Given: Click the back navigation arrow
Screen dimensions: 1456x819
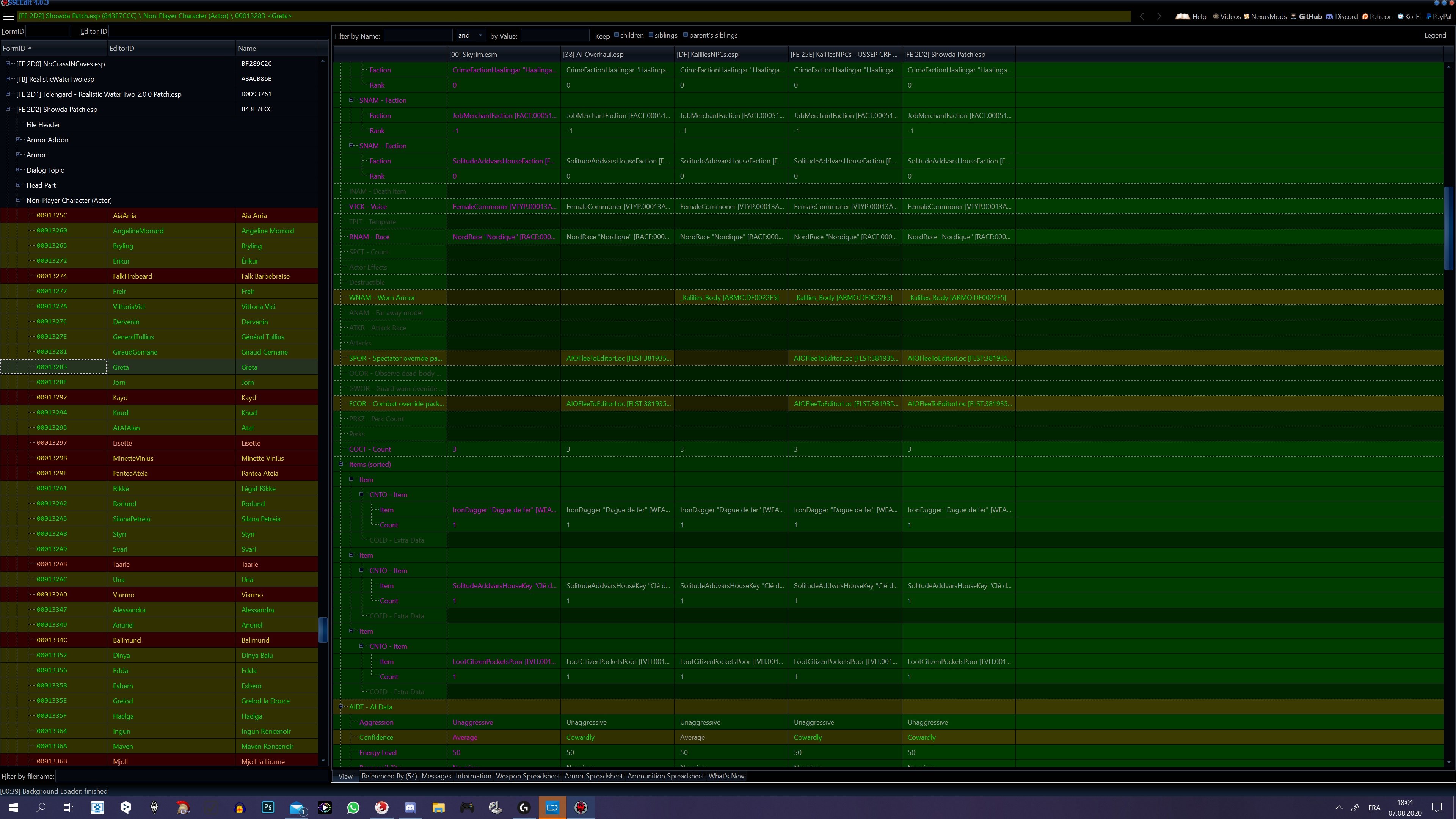Looking at the screenshot, I should click(1142, 16).
